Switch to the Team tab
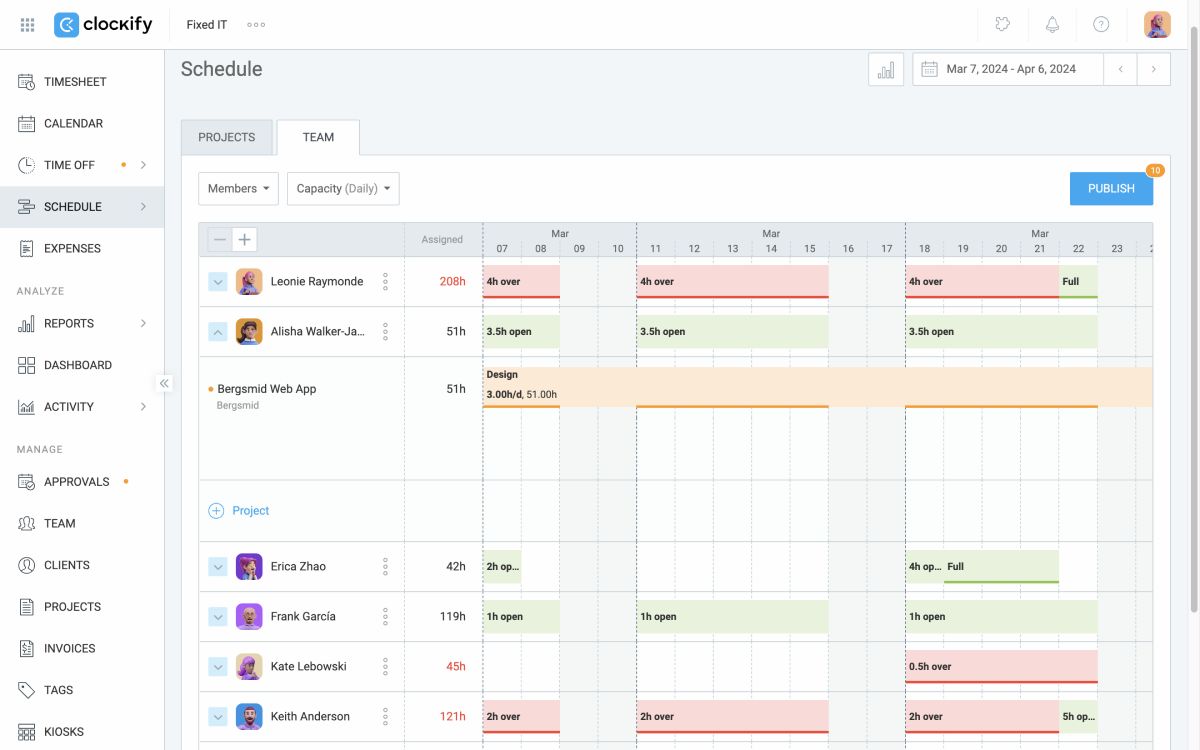 pos(318,137)
